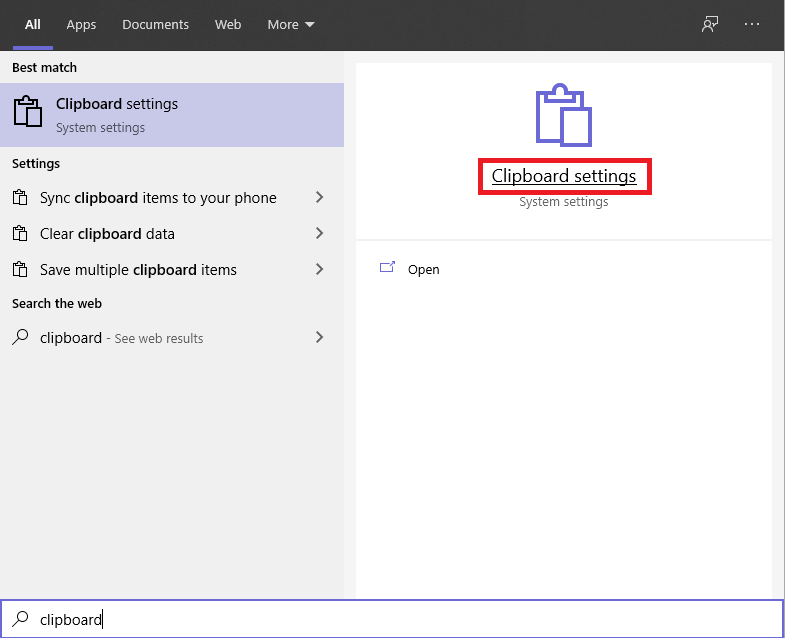
Task: Click the search magnifier icon in the search box
Action: pos(20,619)
